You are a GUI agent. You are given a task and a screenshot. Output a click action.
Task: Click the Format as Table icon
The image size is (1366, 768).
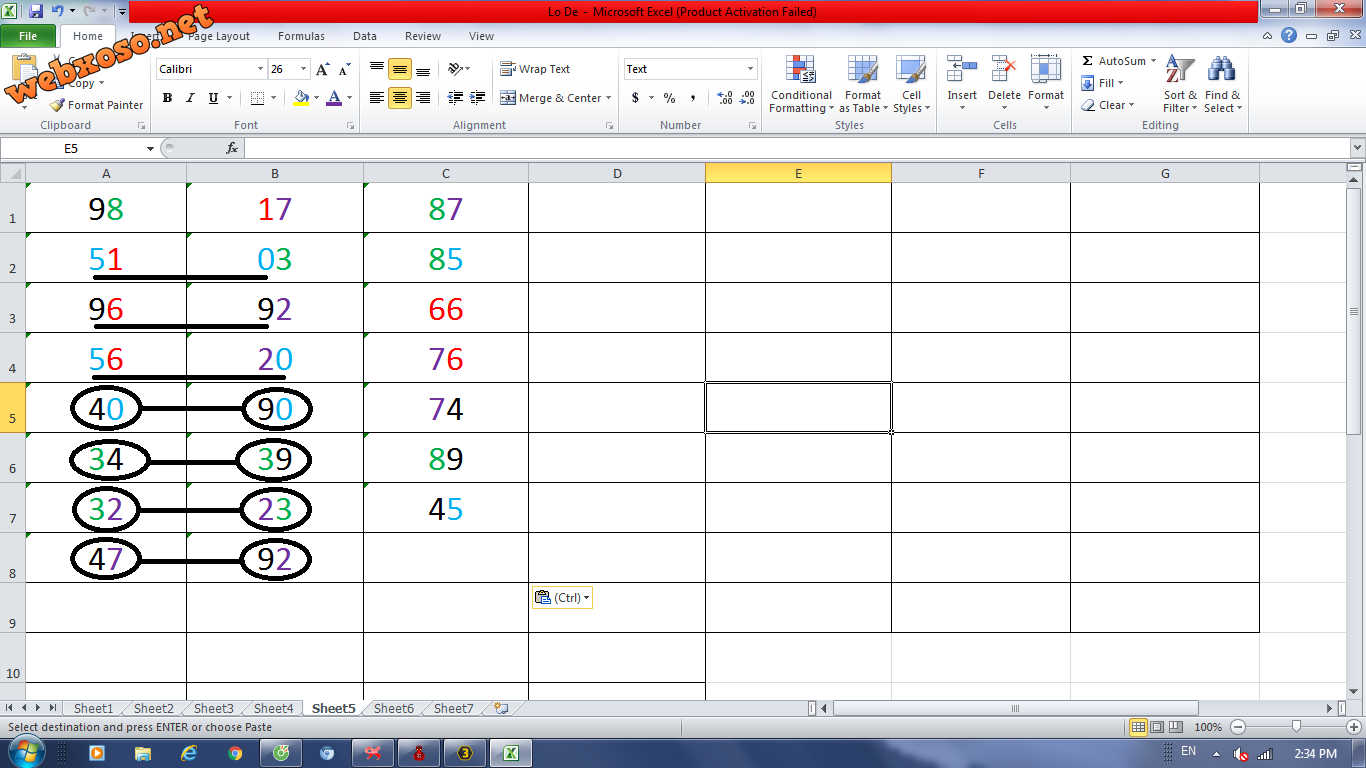pos(862,72)
